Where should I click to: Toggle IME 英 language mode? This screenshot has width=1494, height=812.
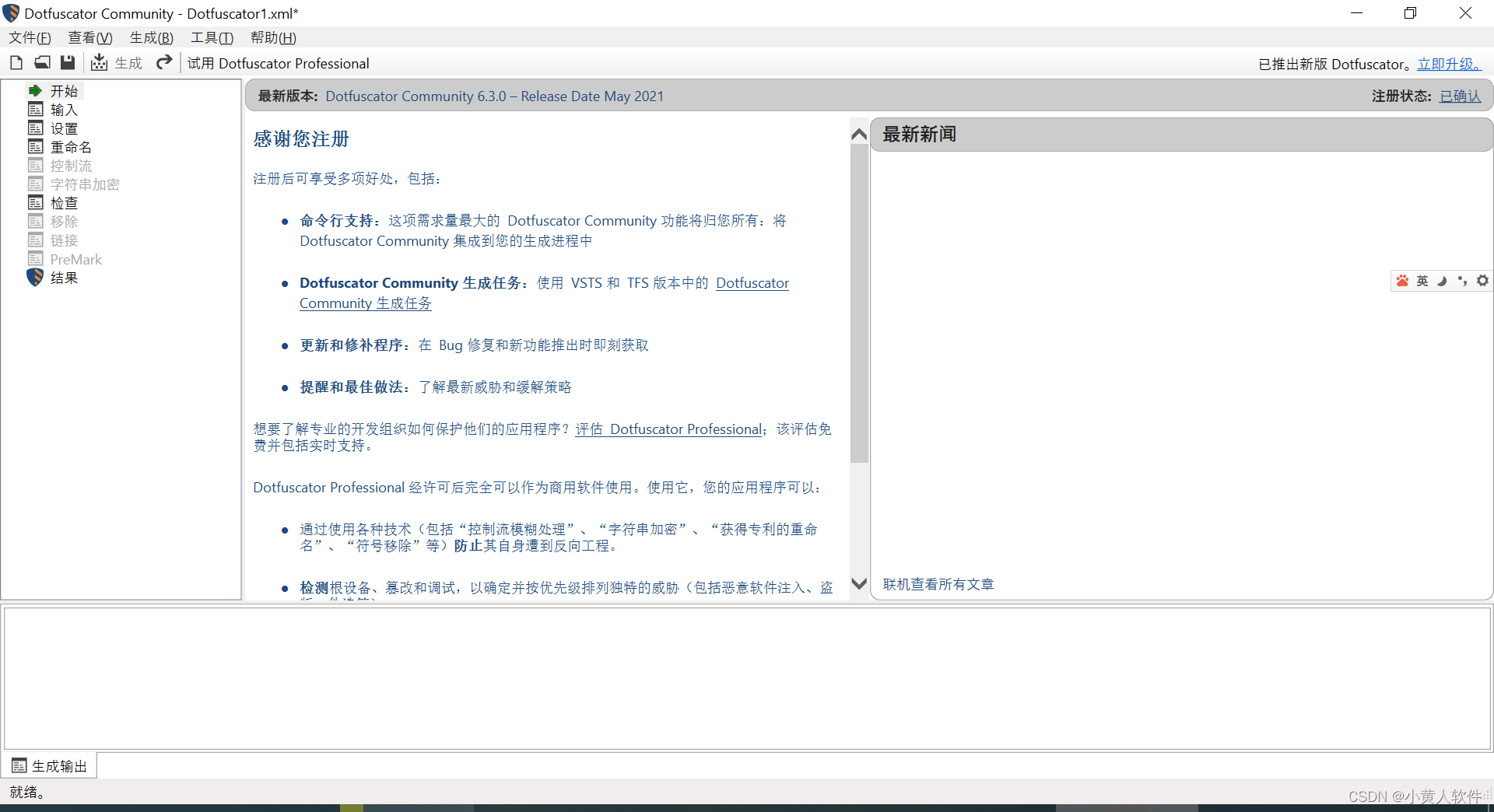click(x=1422, y=281)
